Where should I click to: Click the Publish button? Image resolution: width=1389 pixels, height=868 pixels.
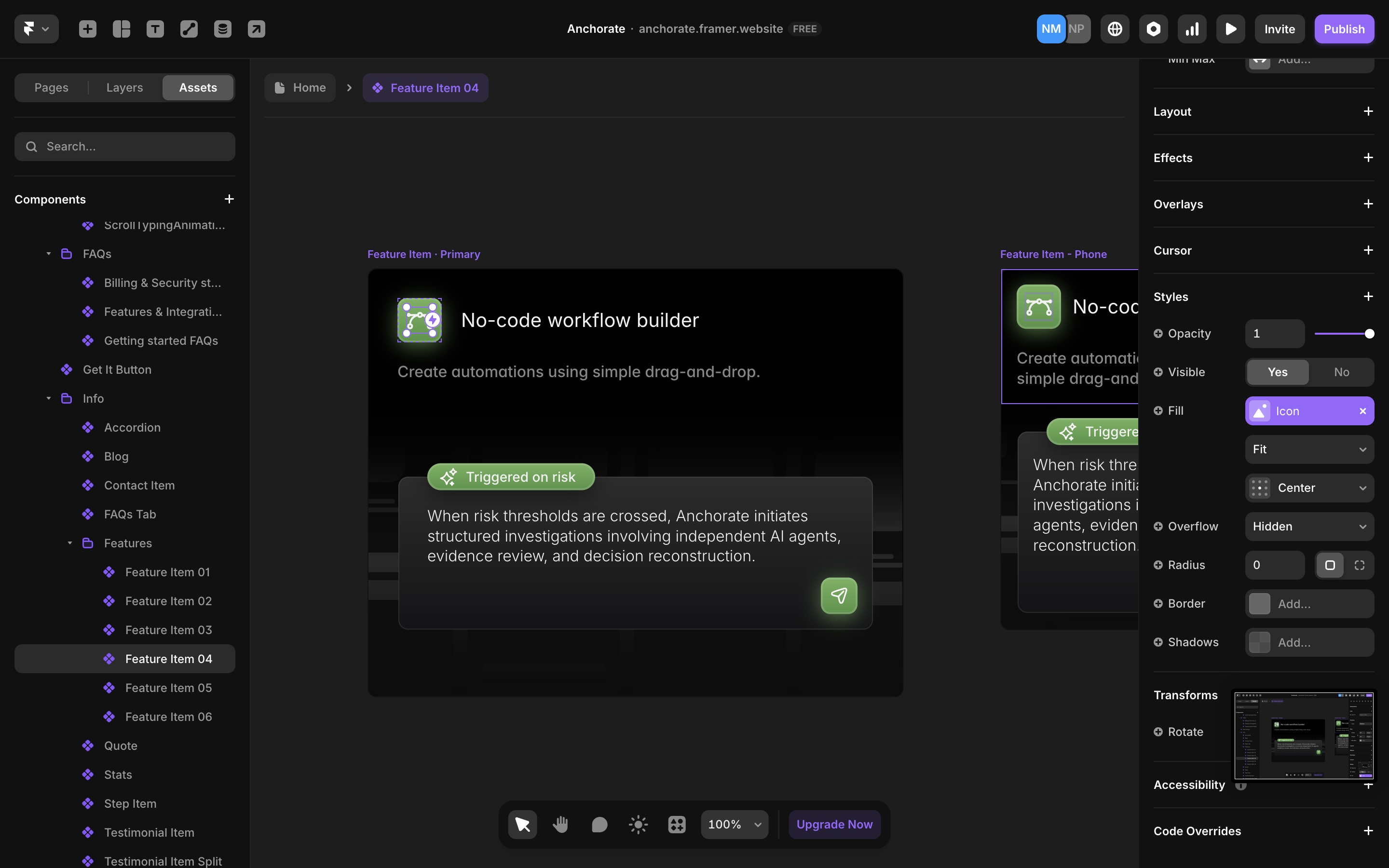[x=1344, y=29]
